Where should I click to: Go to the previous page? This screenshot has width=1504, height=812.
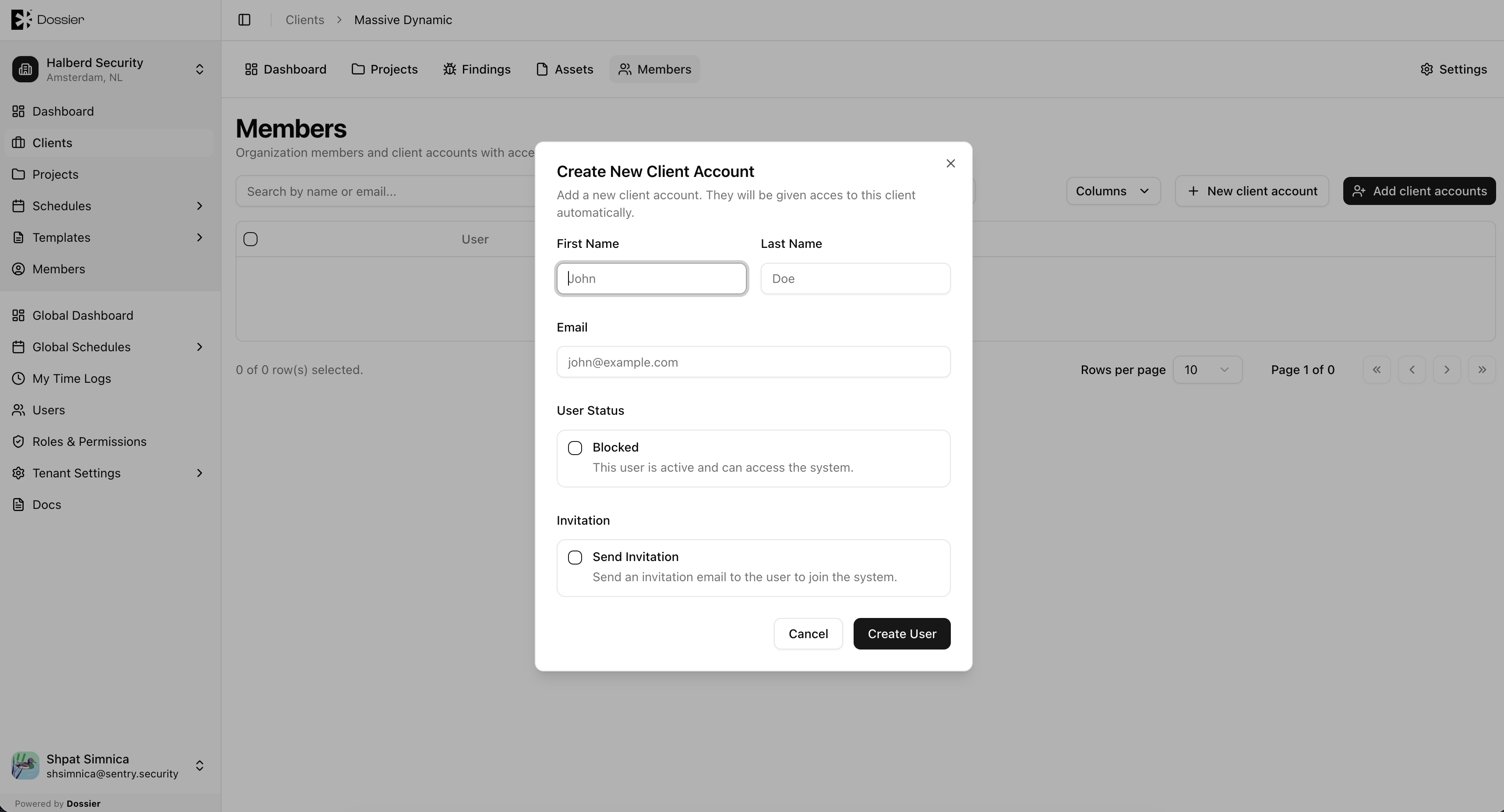[x=1412, y=370]
